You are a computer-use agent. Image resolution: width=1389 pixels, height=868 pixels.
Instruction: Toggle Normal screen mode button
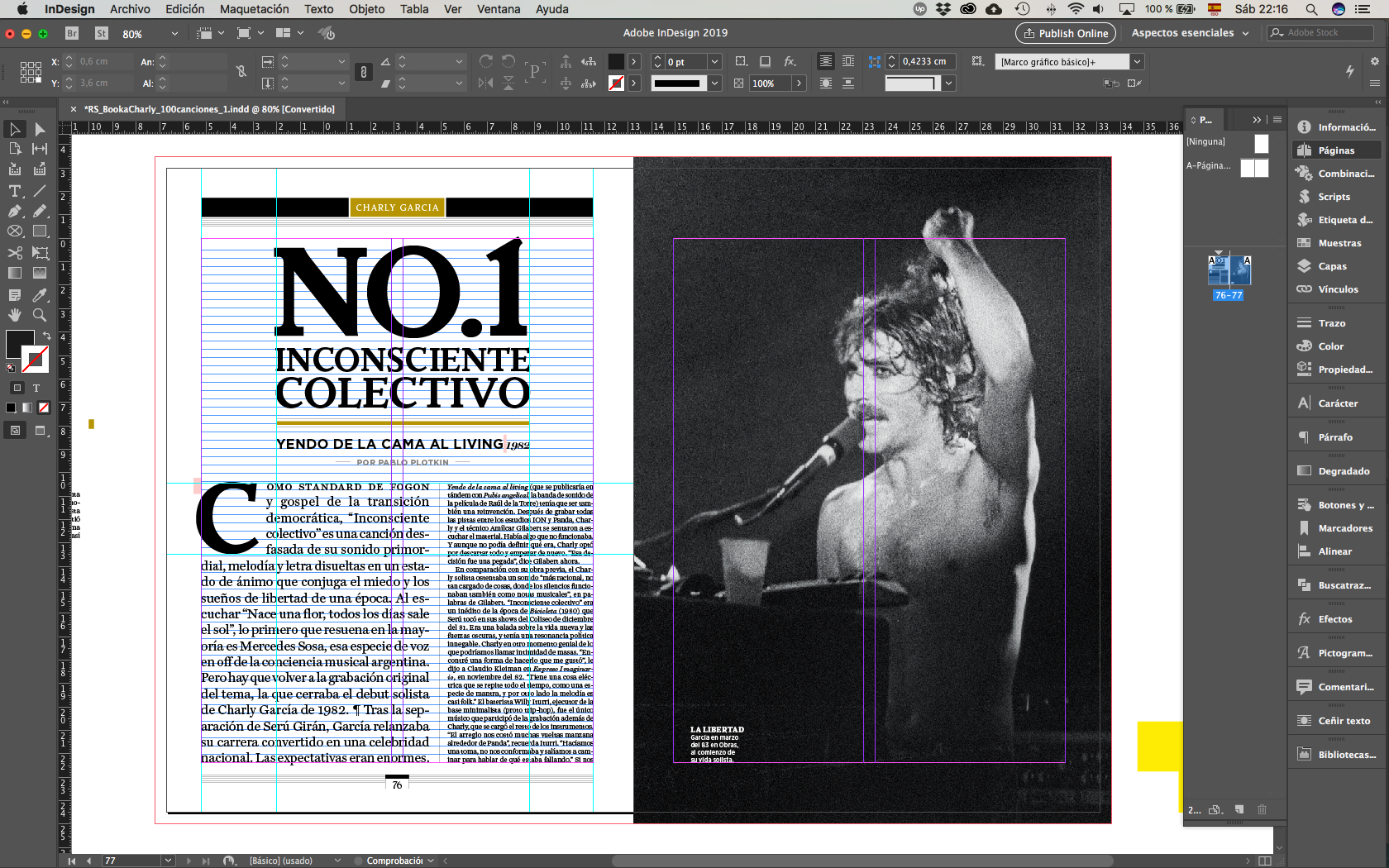16,430
